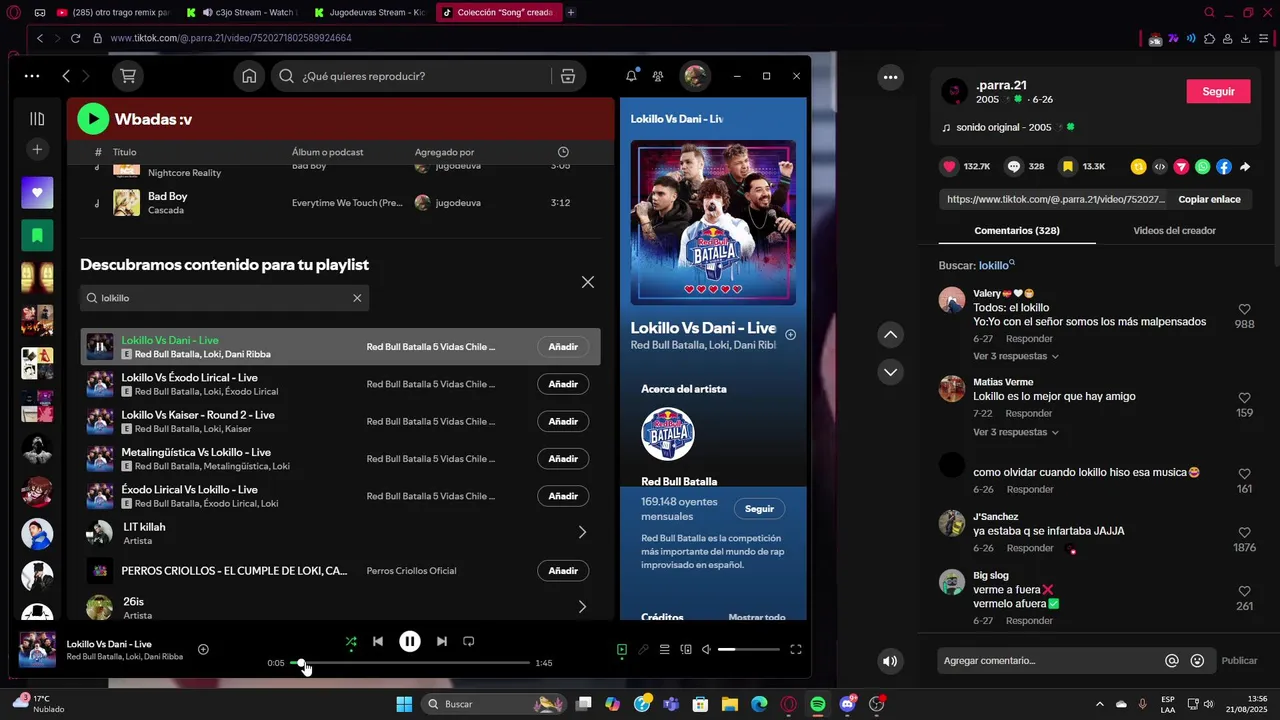
Task: Share TikTok to WhatsApp
Action: pyautogui.click(x=1202, y=167)
